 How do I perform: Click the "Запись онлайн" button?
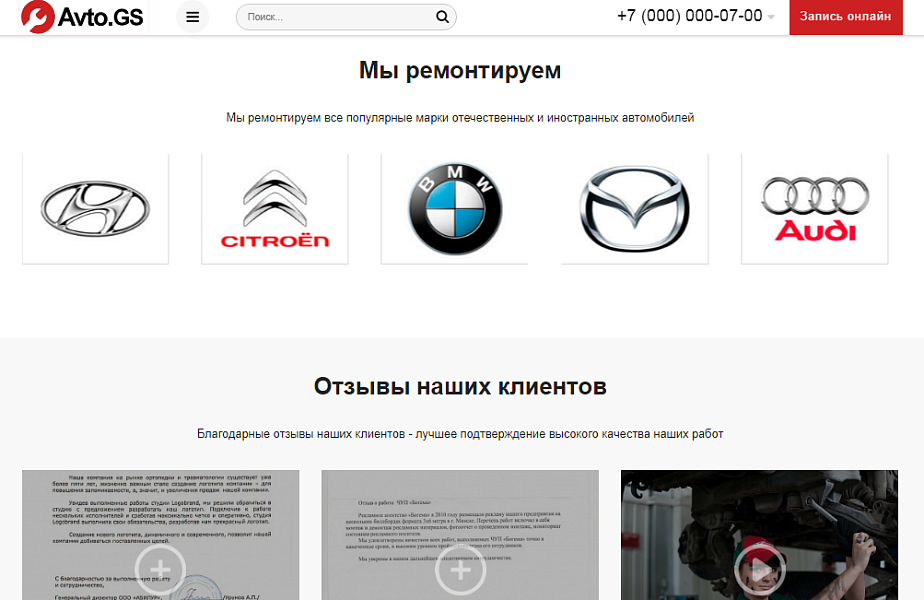[x=845, y=16]
